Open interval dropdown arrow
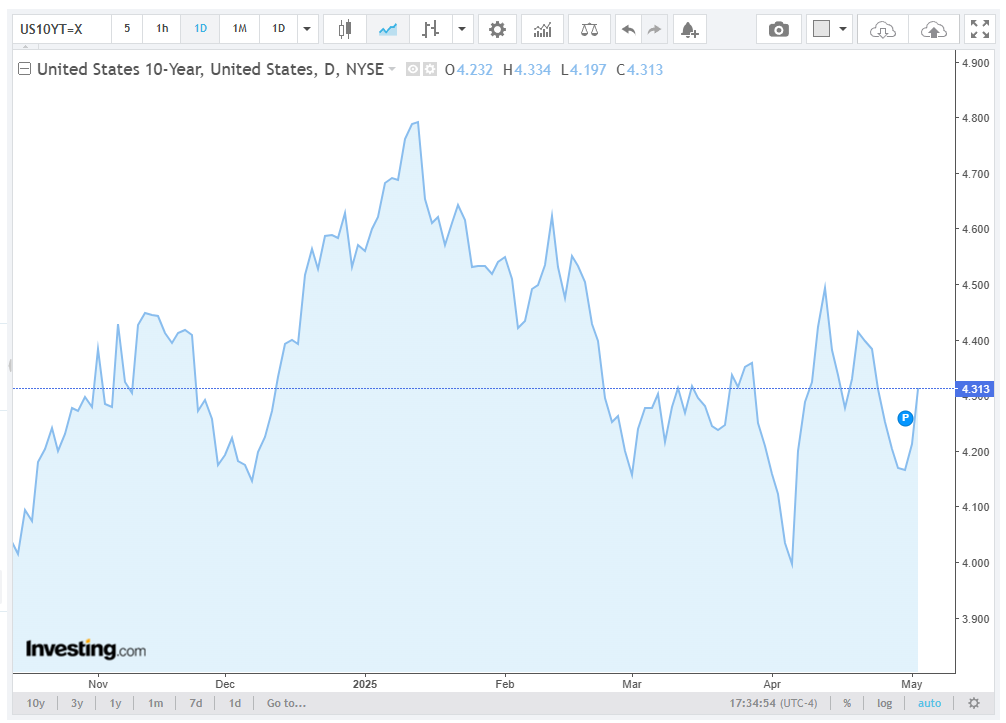The image size is (1006, 723). click(x=307, y=30)
